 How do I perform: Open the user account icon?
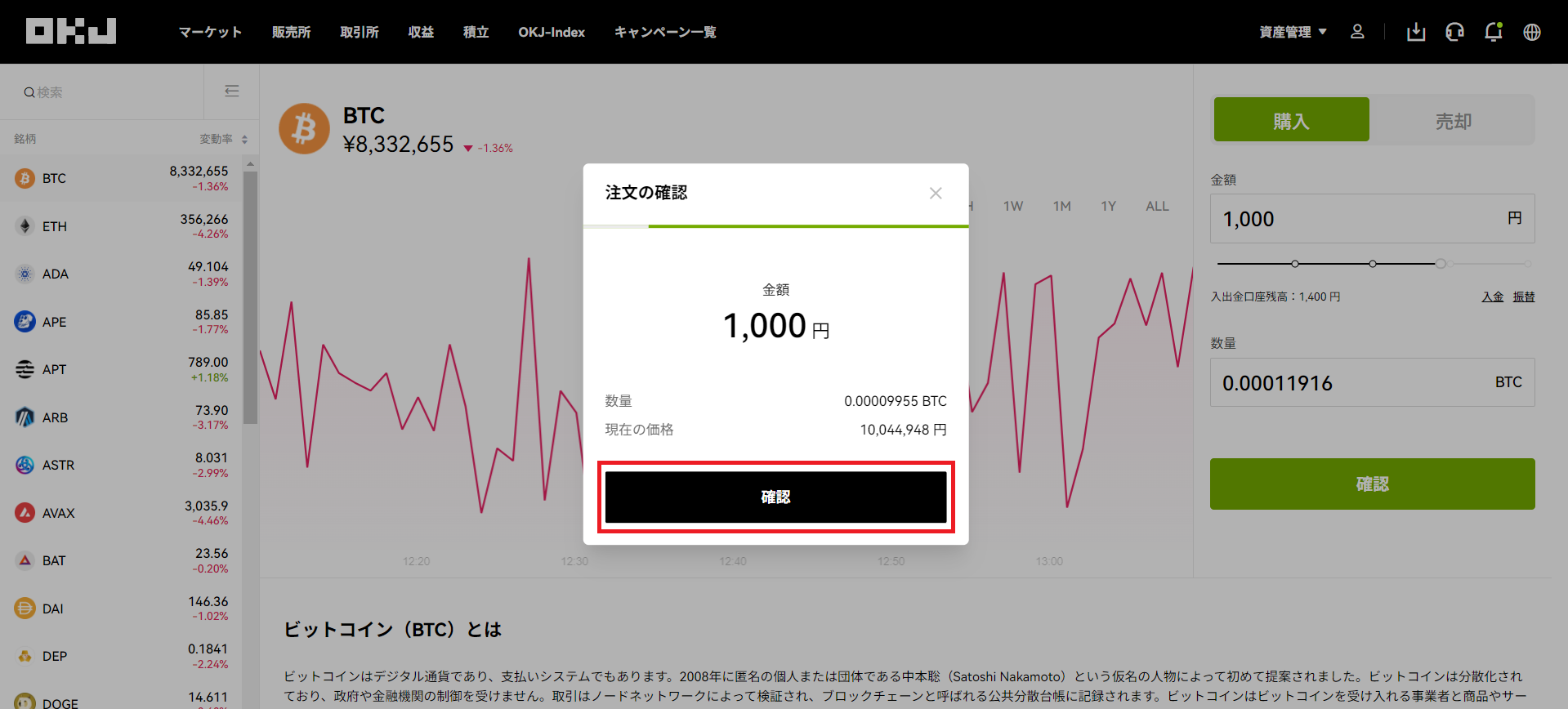coord(1357,31)
